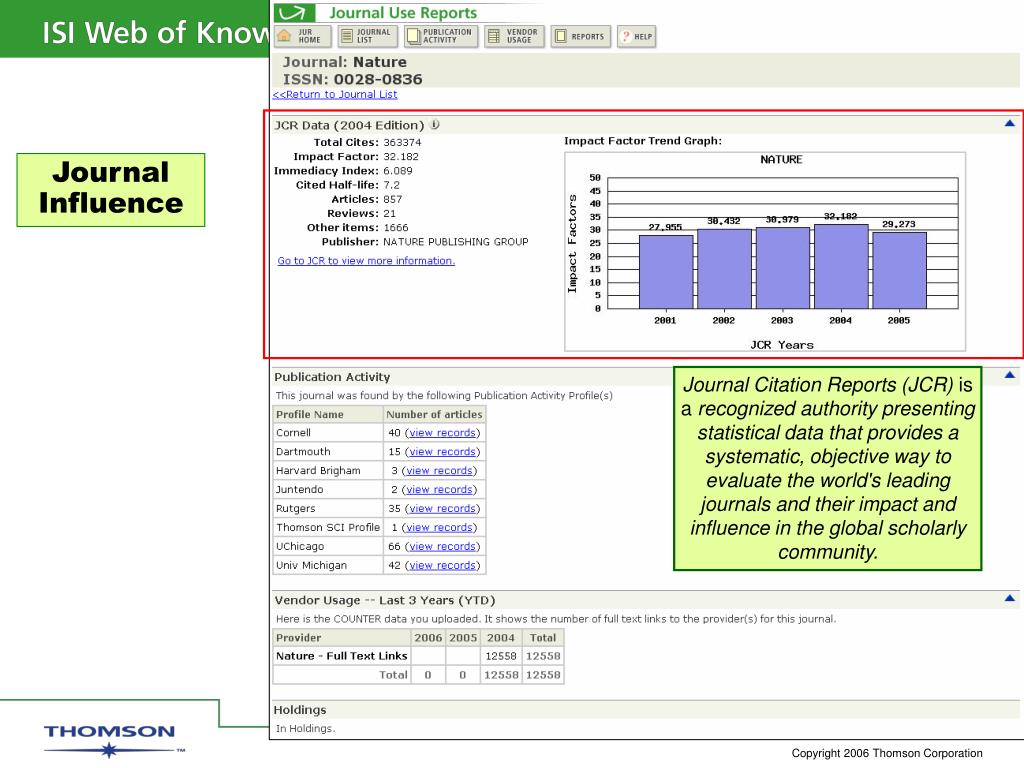The image size is (1024, 768).
Task: Click the 2003 impact factor bar
Action: pos(782,268)
